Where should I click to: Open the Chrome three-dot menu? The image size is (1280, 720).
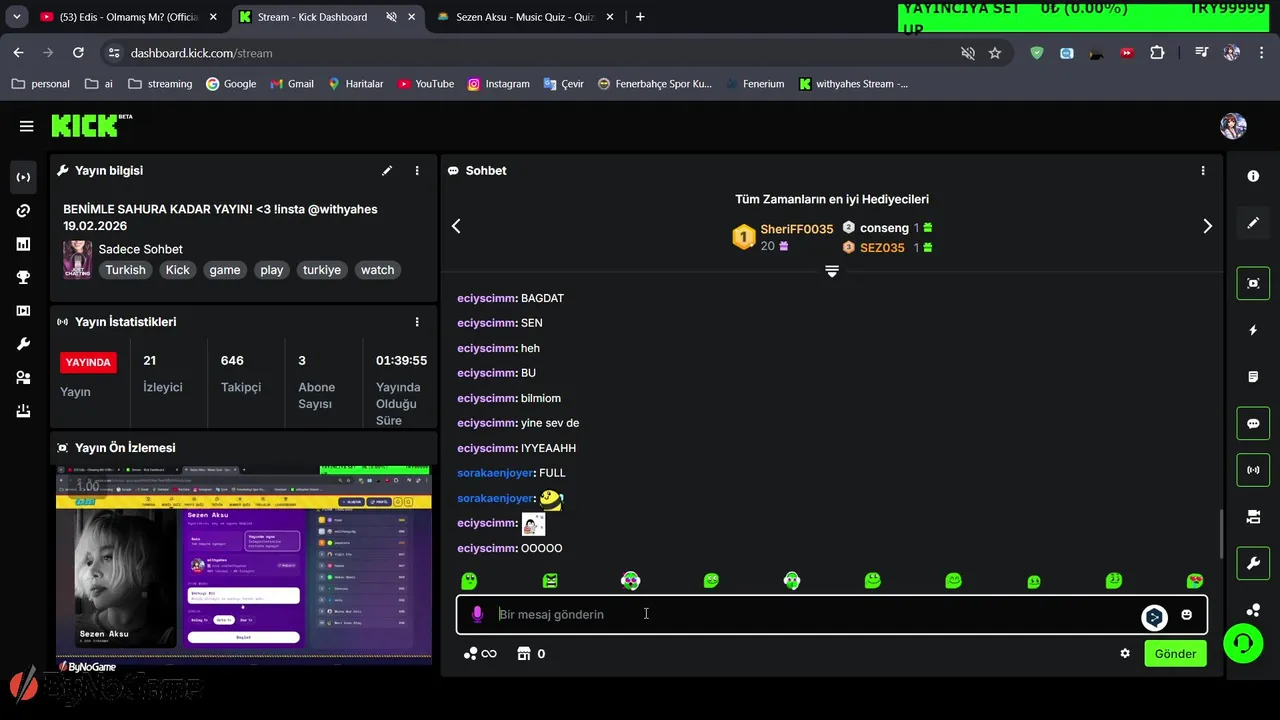(x=1262, y=53)
